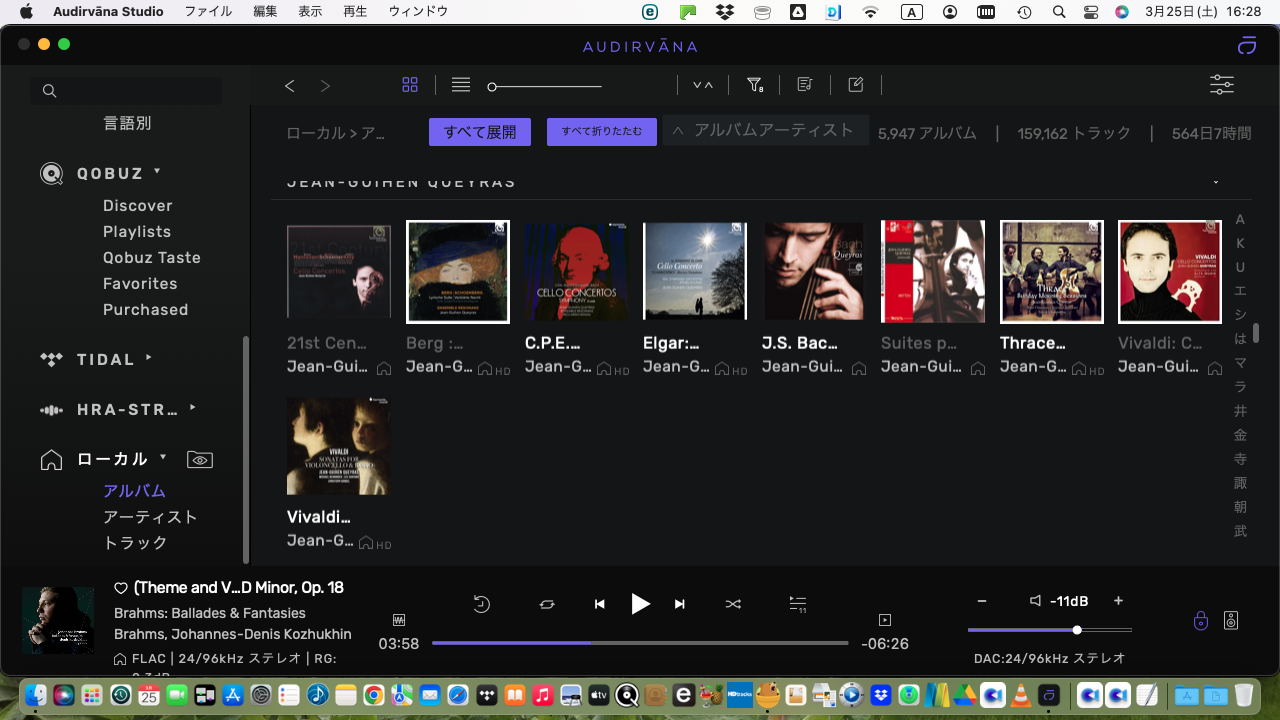Open the 再生 menu
This screenshot has width=1280, height=720.
355,12
